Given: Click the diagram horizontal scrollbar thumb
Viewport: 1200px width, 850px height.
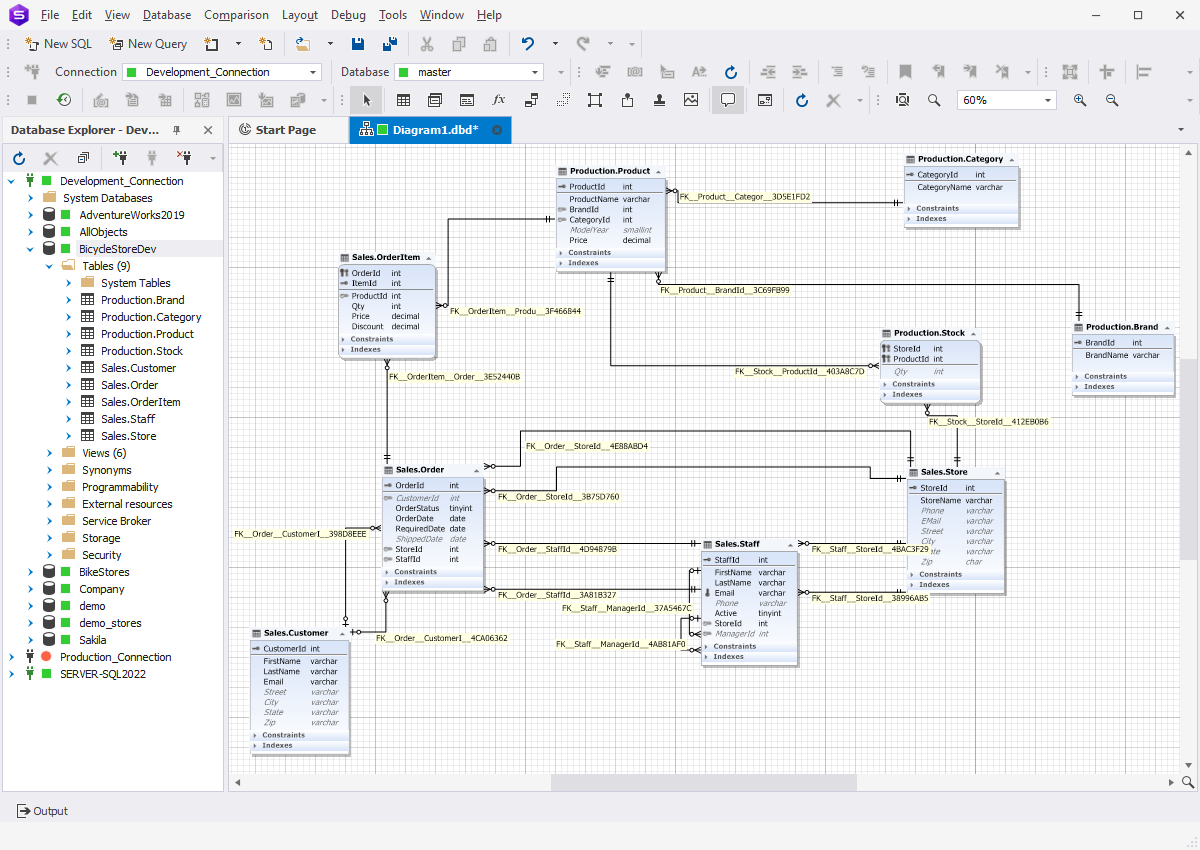Looking at the screenshot, I should [704, 782].
